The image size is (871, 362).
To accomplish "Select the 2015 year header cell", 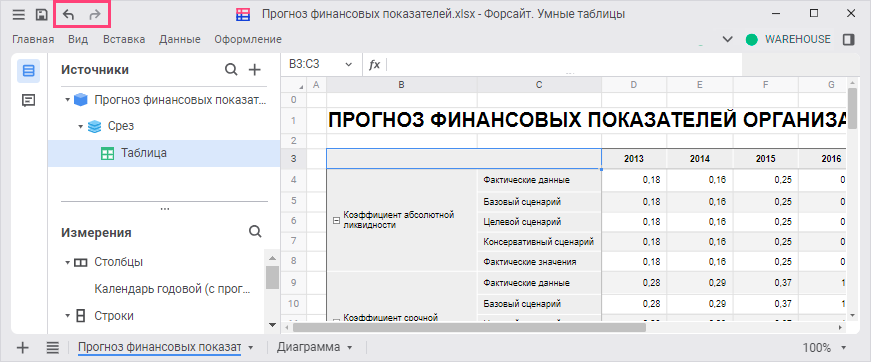I will coord(765,159).
